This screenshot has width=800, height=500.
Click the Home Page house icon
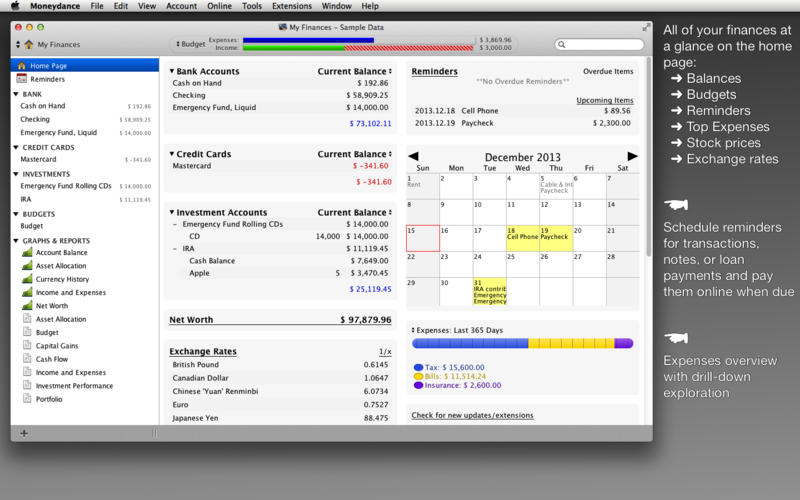[21, 66]
